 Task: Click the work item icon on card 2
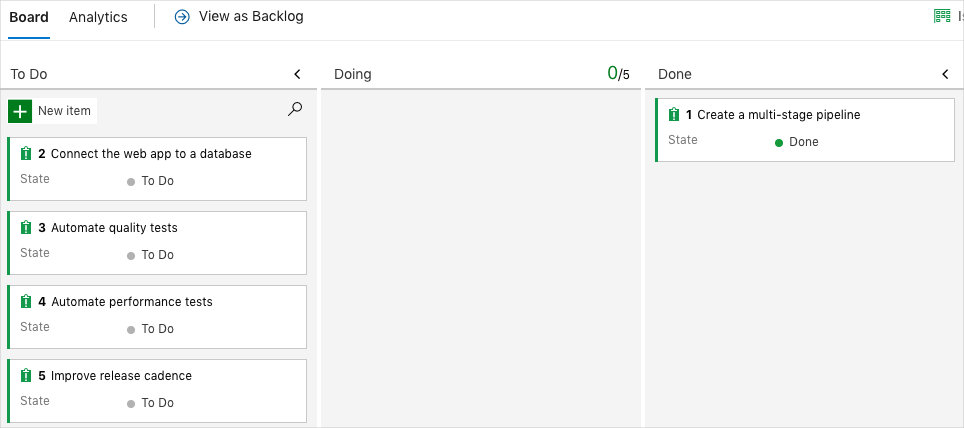click(27, 154)
